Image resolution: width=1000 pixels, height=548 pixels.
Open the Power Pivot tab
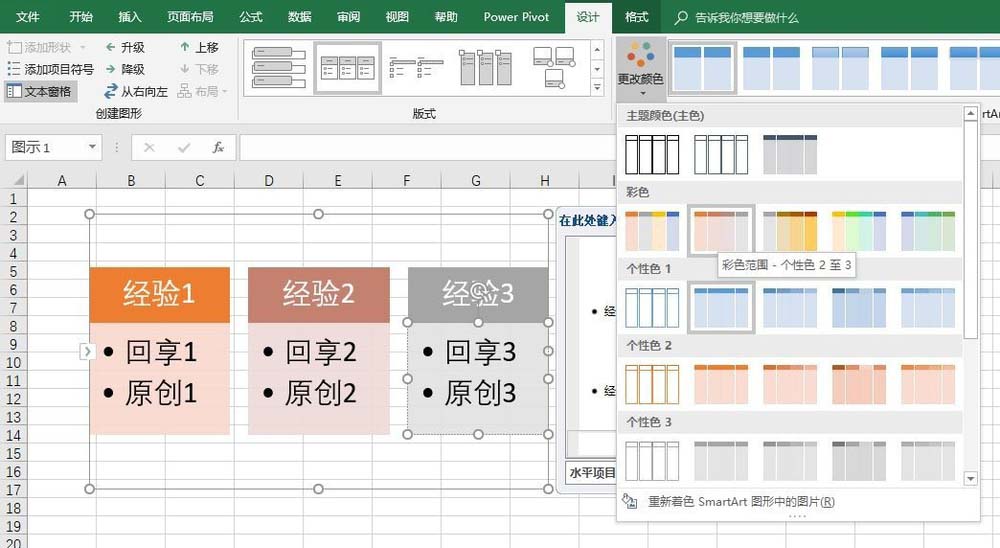click(516, 17)
